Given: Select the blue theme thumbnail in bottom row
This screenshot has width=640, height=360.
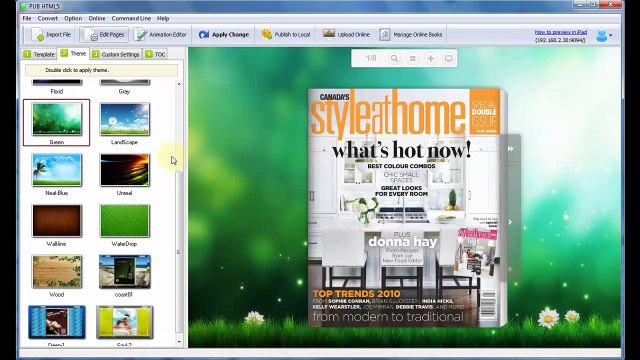Looking at the screenshot, I should (x=57, y=322).
